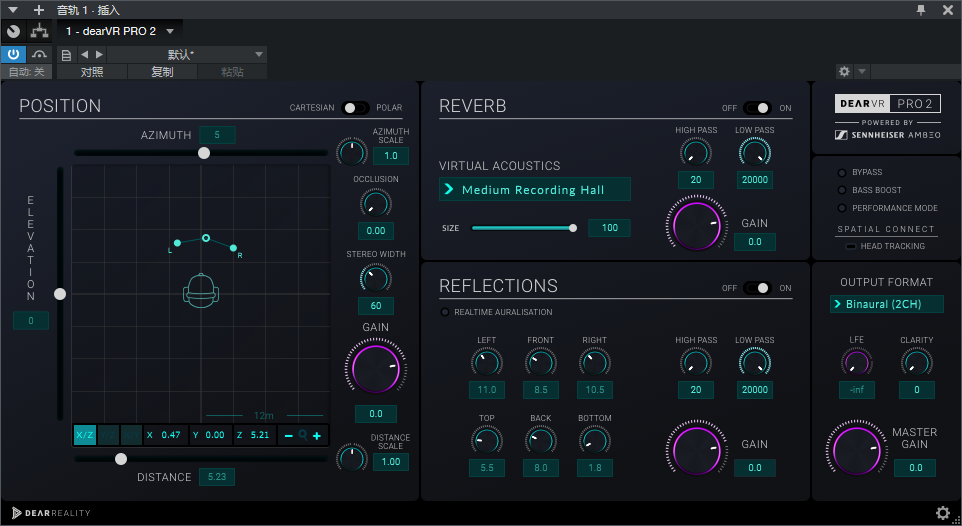The width and height of the screenshot is (962, 526).
Task: Click the Azimuth value field
Action: 217,135
